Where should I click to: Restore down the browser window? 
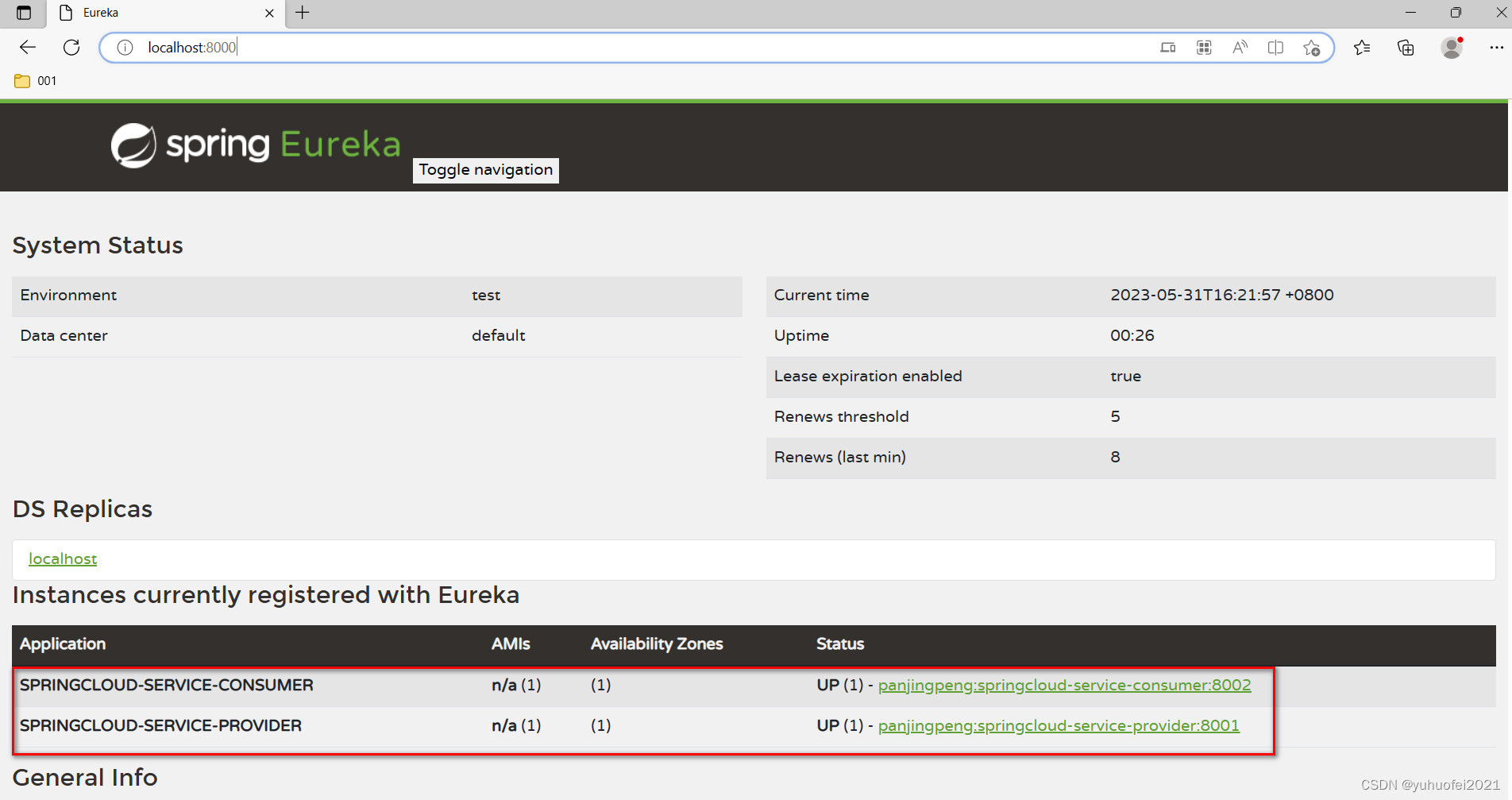tap(1456, 13)
